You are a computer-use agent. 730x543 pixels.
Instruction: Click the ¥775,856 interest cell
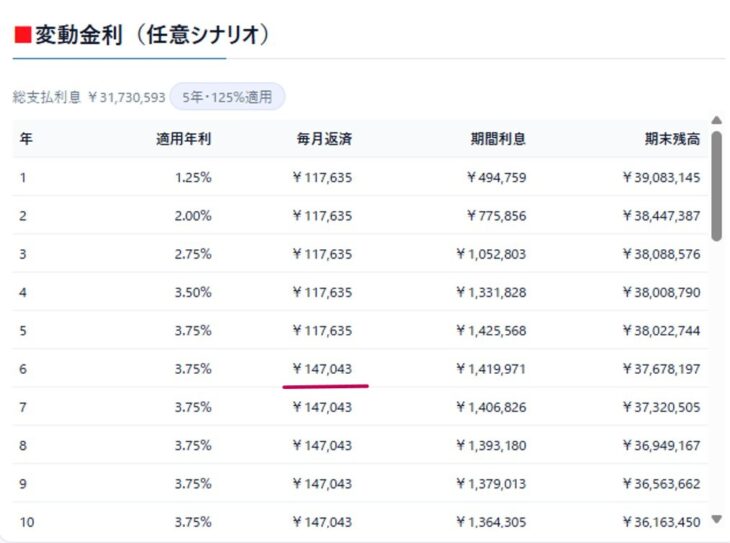tap(497, 216)
